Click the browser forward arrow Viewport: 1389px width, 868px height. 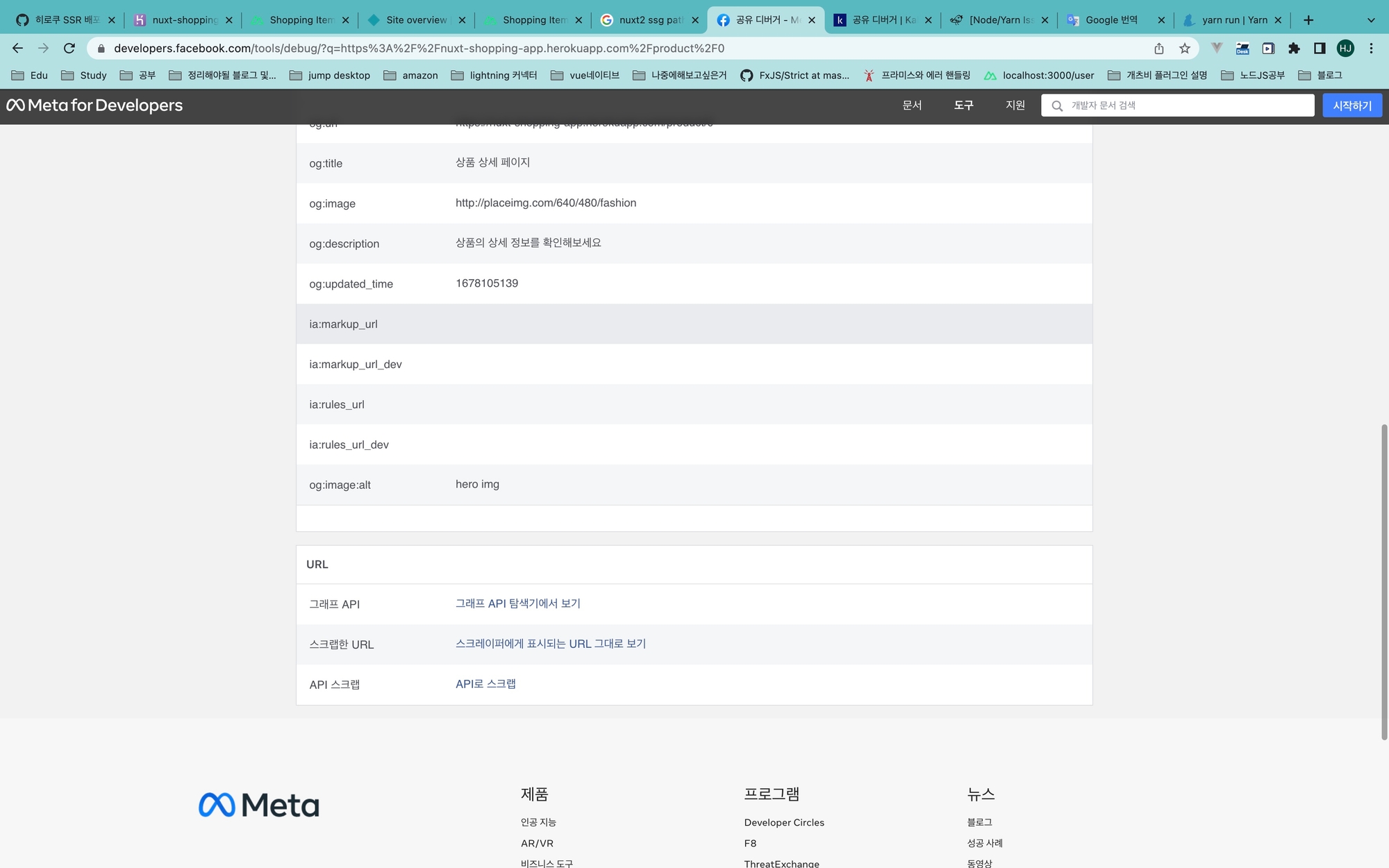[43, 48]
